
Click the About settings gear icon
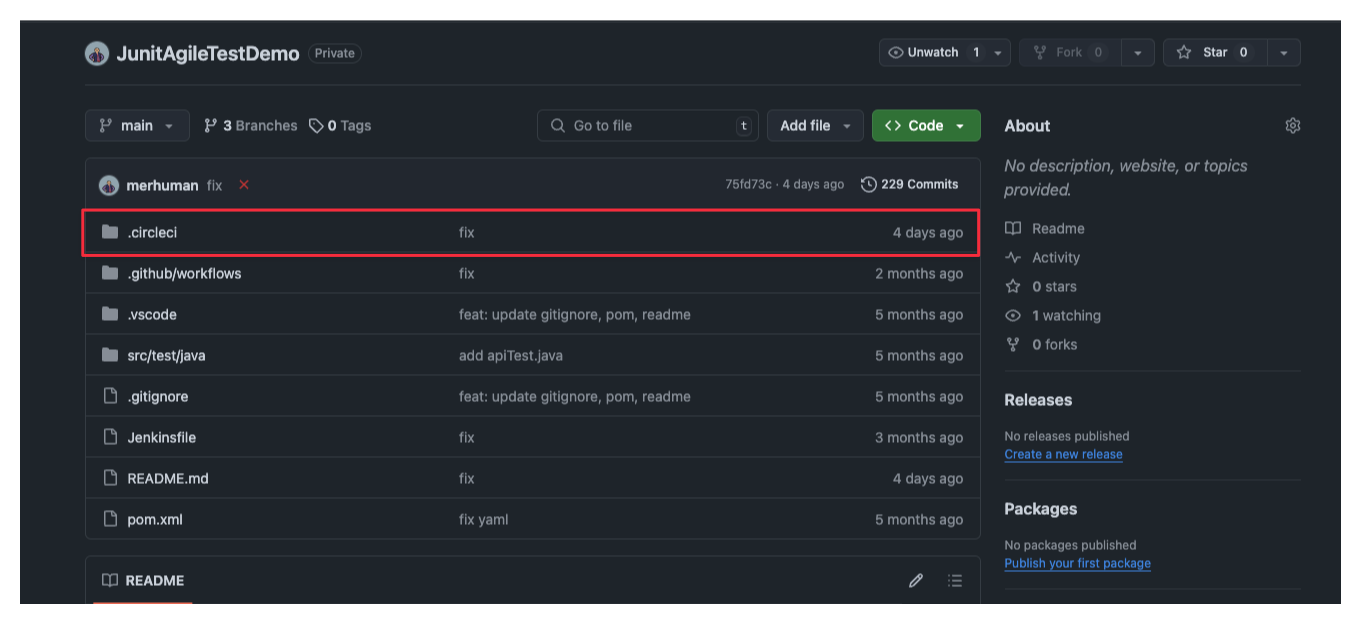tap(1292, 126)
